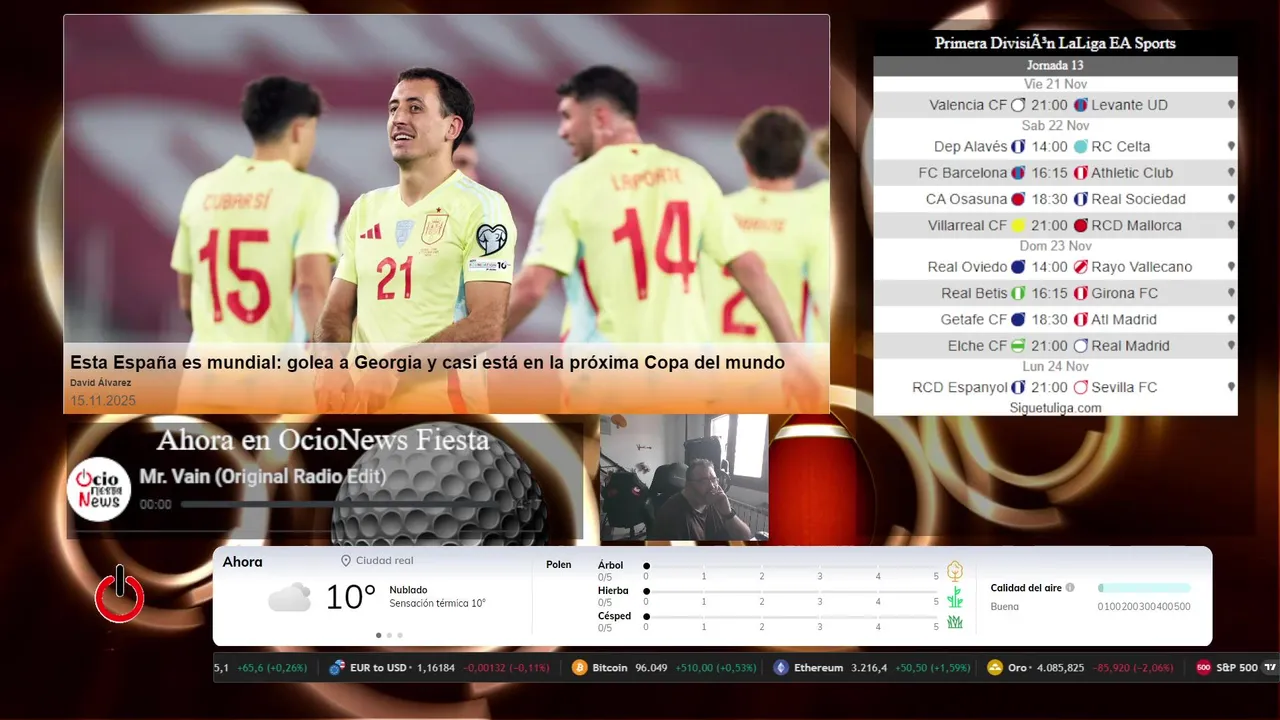Click the Árbol pollen level slider
The width and height of the screenshot is (1280, 720).
[791, 566]
